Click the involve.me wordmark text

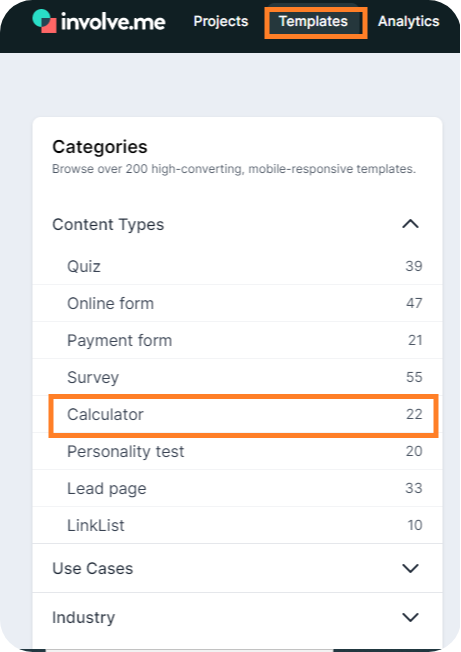(x=113, y=22)
